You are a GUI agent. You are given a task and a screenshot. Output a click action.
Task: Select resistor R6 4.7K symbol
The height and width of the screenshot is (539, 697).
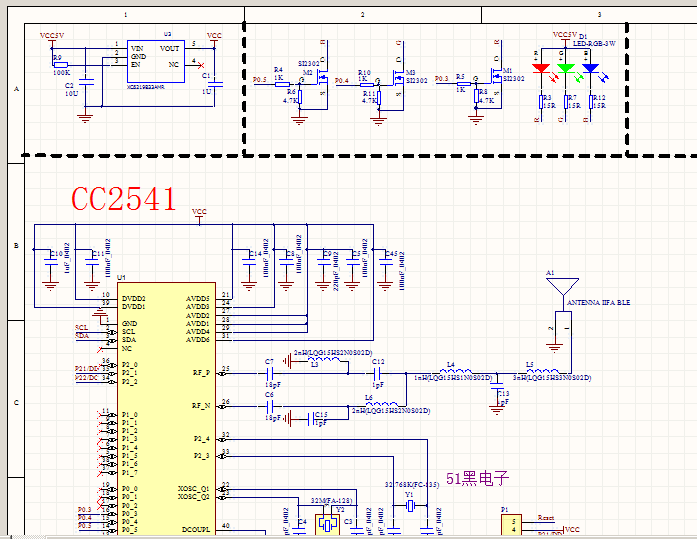tap(300, 97)
